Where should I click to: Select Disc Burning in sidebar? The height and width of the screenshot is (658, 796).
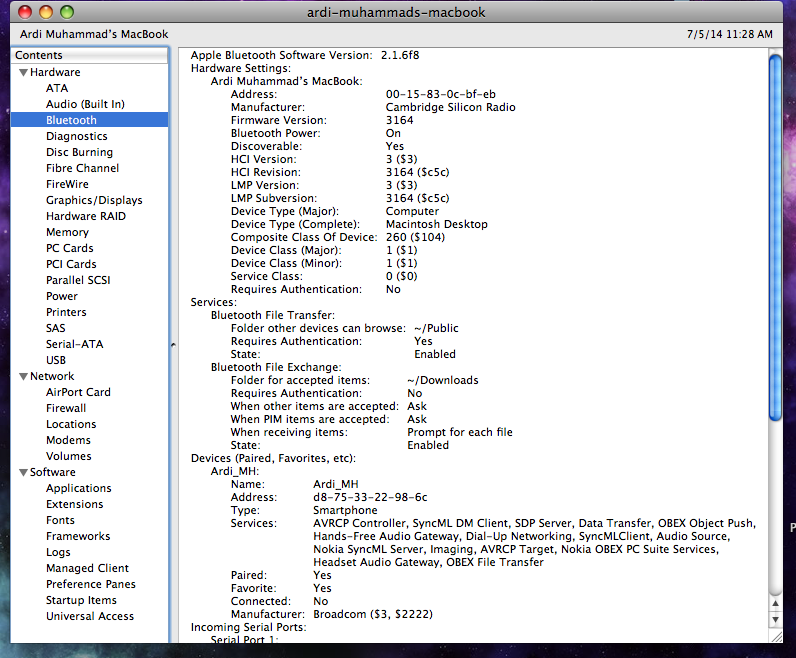pos(77,152)
